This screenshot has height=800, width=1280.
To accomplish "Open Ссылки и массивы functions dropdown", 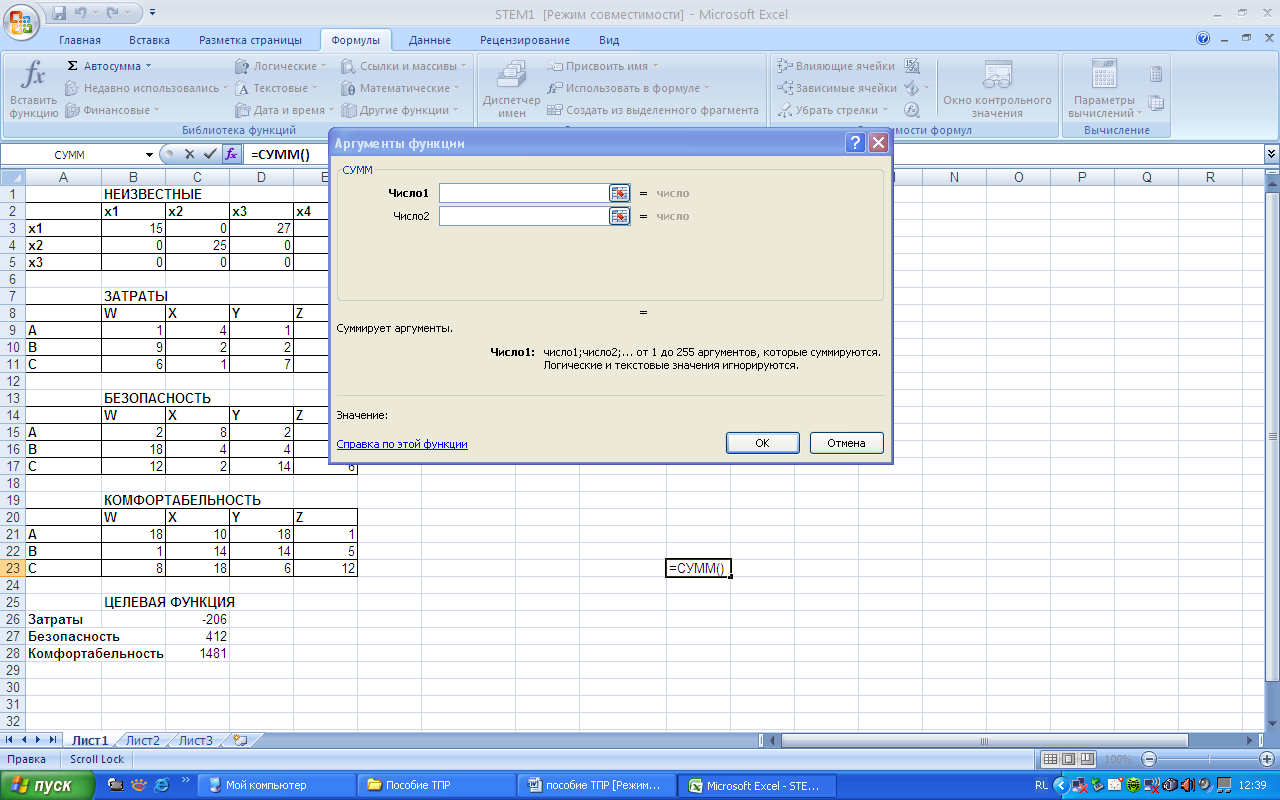I will [404, 66].
